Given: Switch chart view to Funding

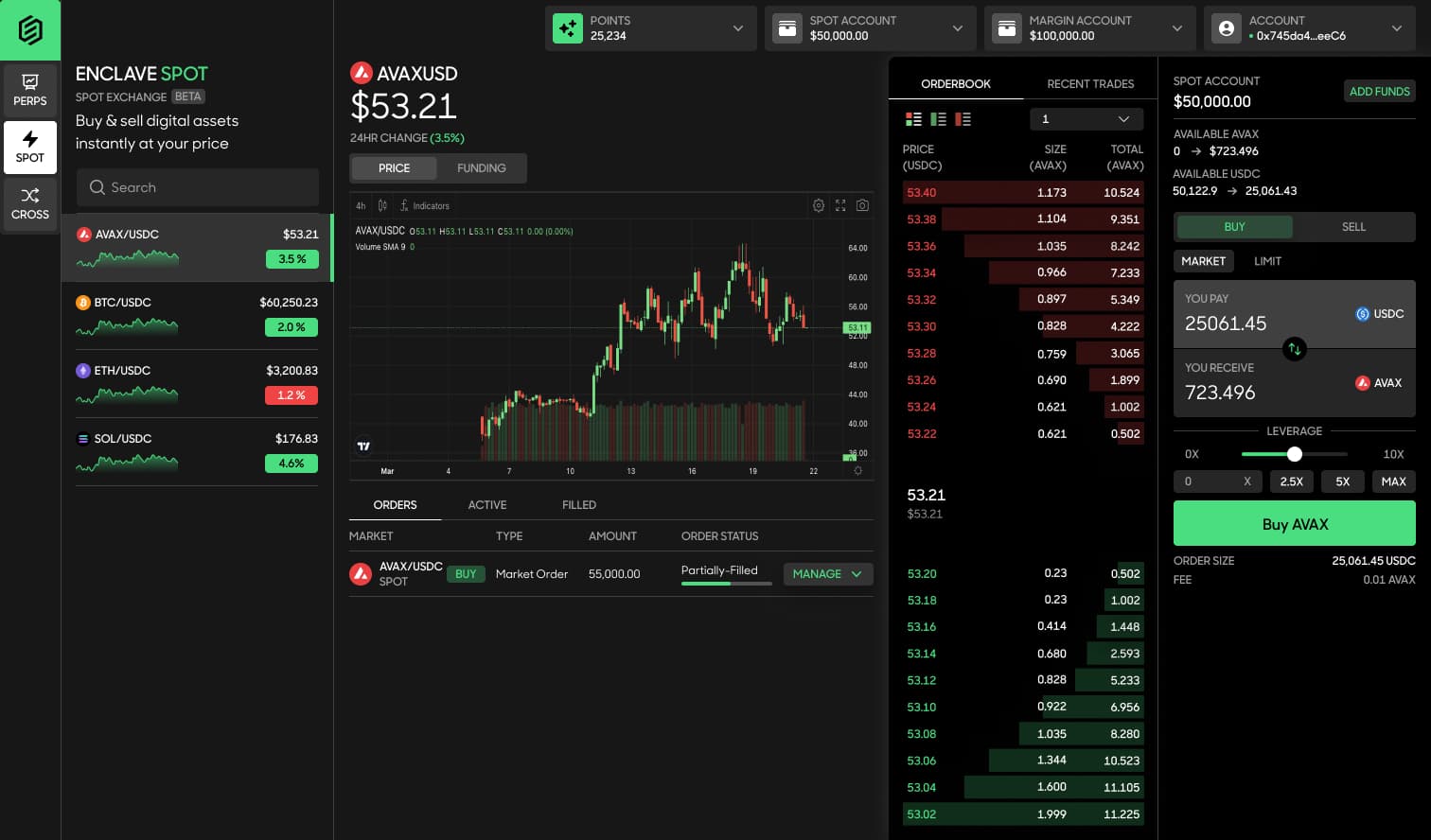Looking at the screenshot, I should point(481,168).
